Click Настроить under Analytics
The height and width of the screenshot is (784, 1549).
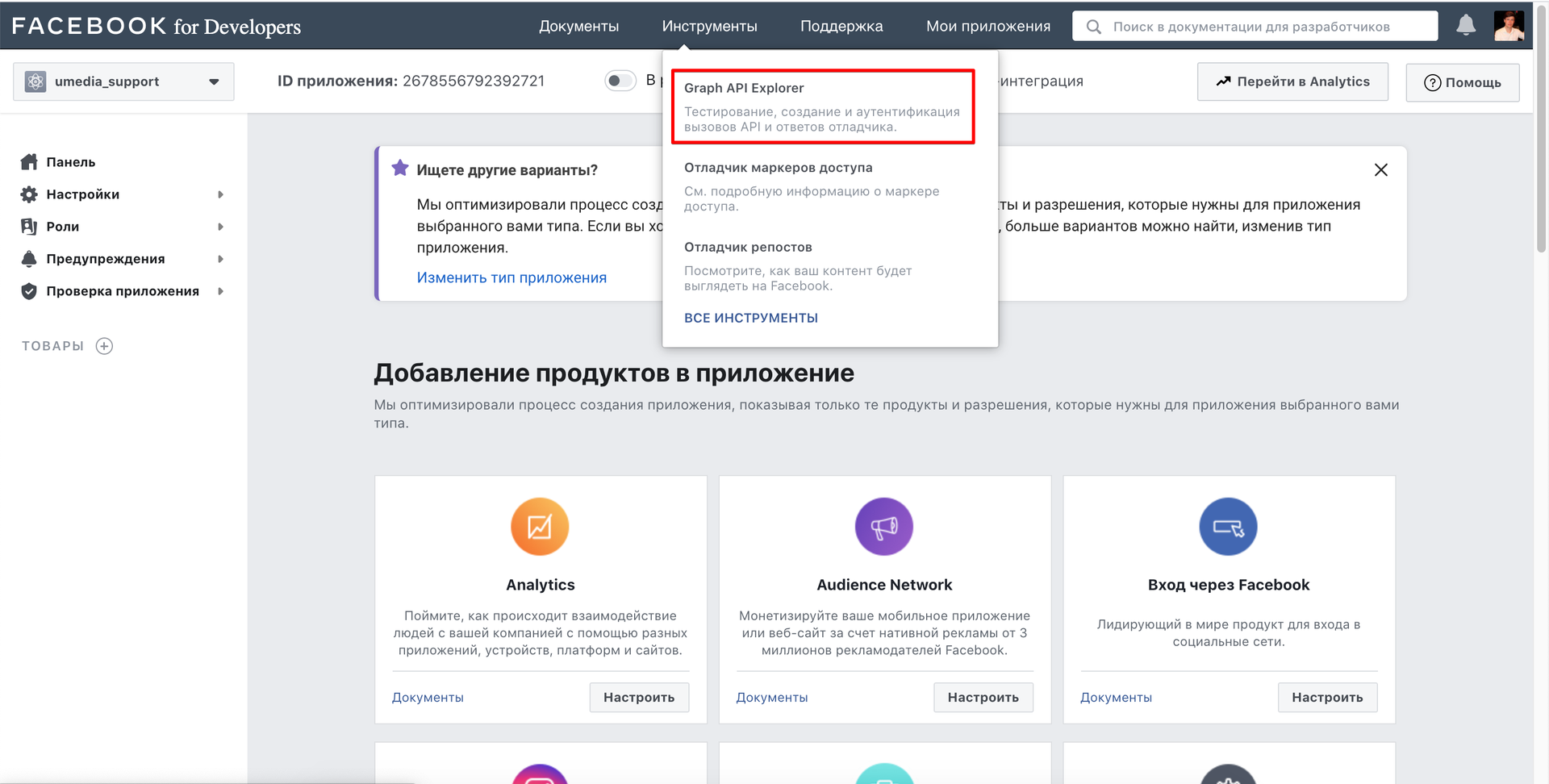[639, 698]
